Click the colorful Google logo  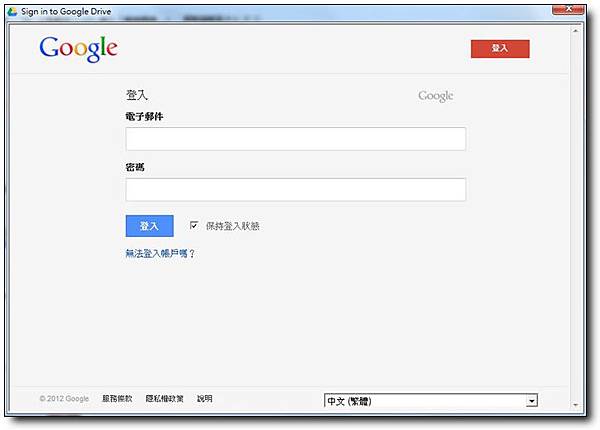coord(78,49)
